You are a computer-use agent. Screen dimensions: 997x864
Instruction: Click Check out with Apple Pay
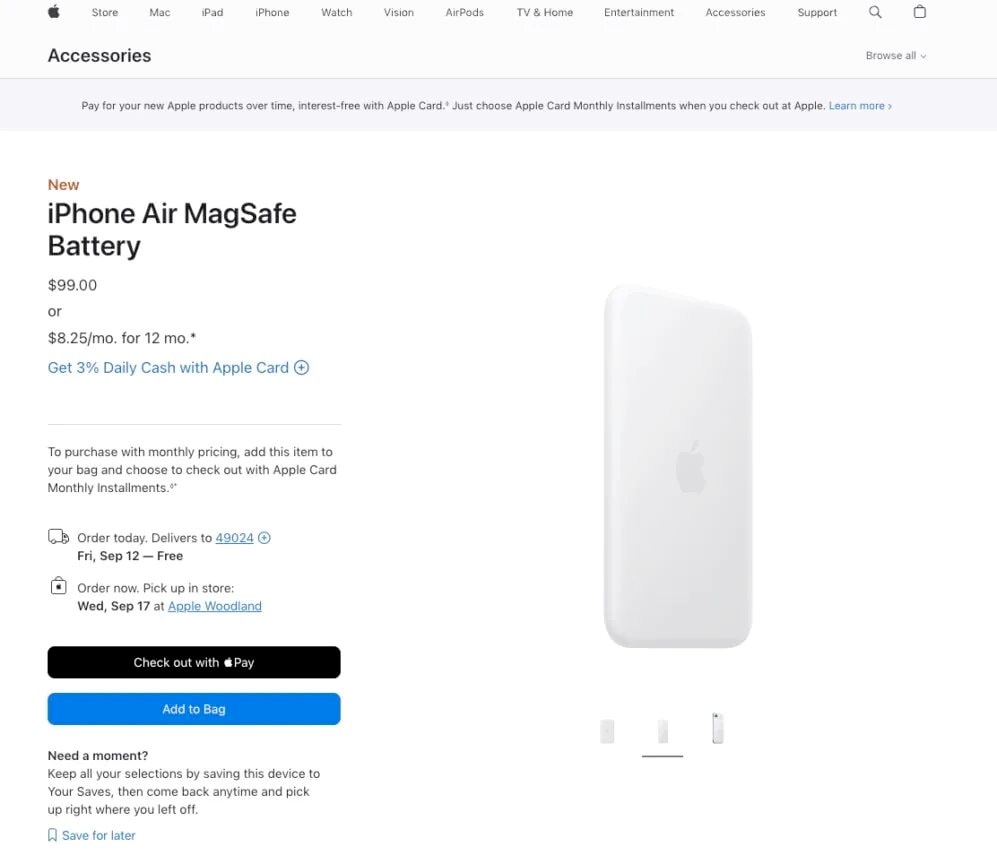click(x=193, y=662)
